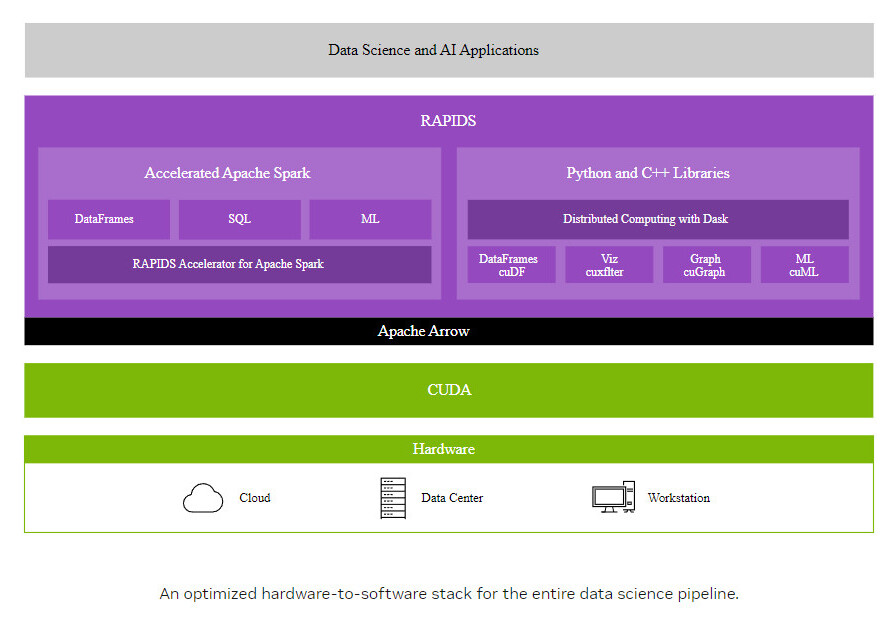The height and width of the screenshot is (628, 896).
Task: Select the DataFrames cuDF box
Action: 511,265
